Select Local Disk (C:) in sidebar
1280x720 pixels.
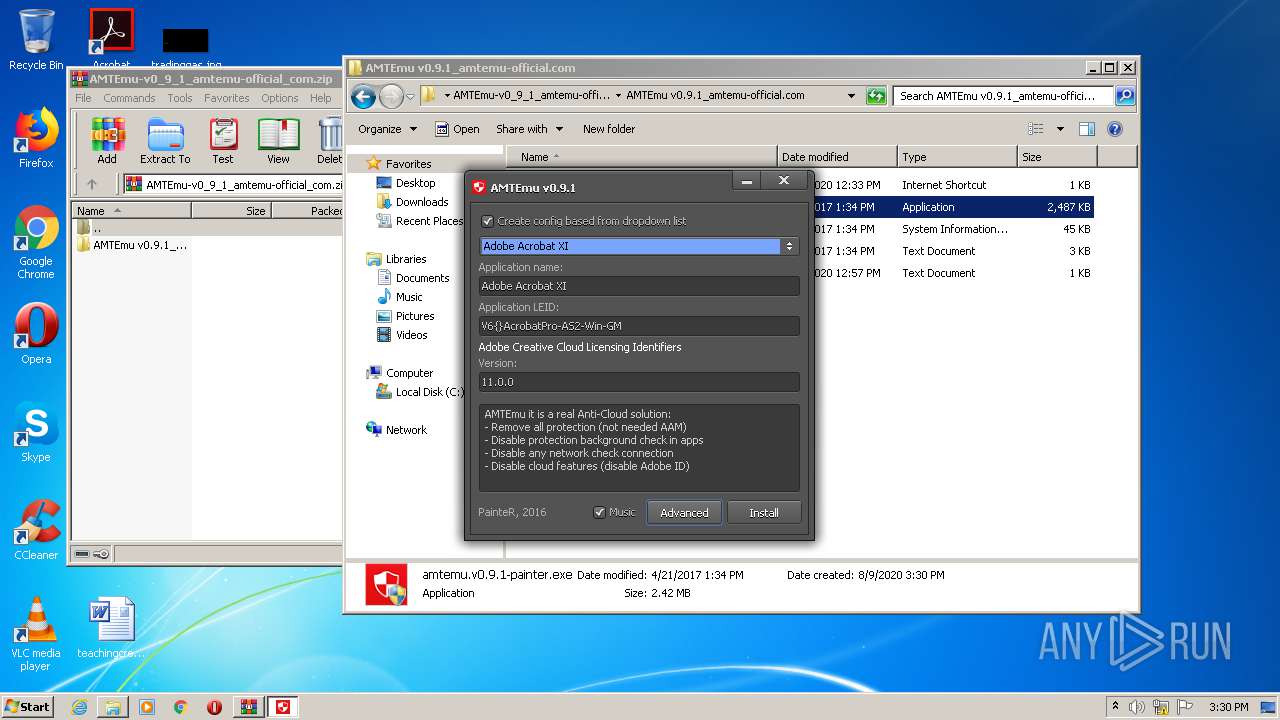(x=420, y=392)
